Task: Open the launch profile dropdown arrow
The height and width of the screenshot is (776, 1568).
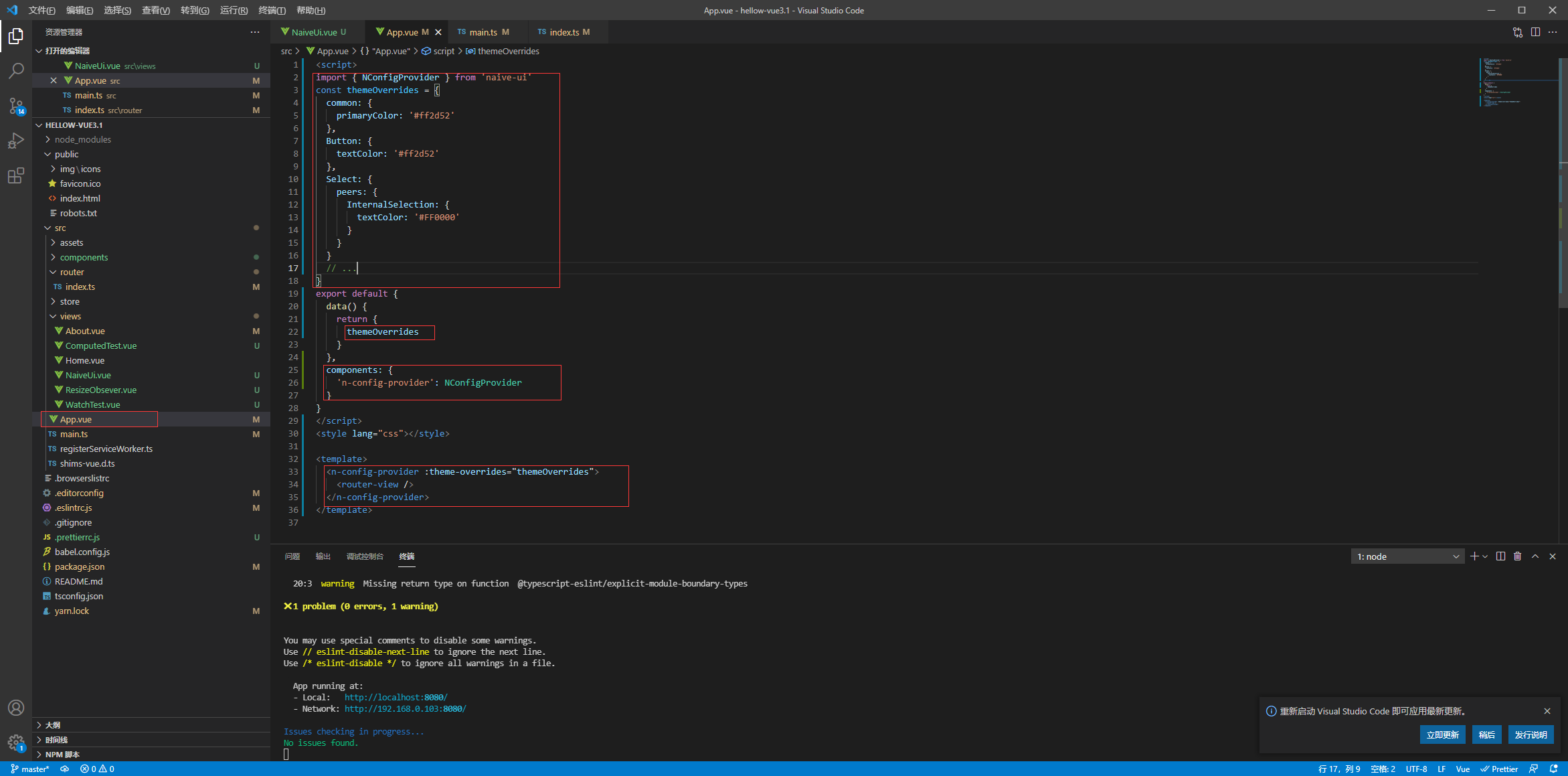Action: 1486,556
